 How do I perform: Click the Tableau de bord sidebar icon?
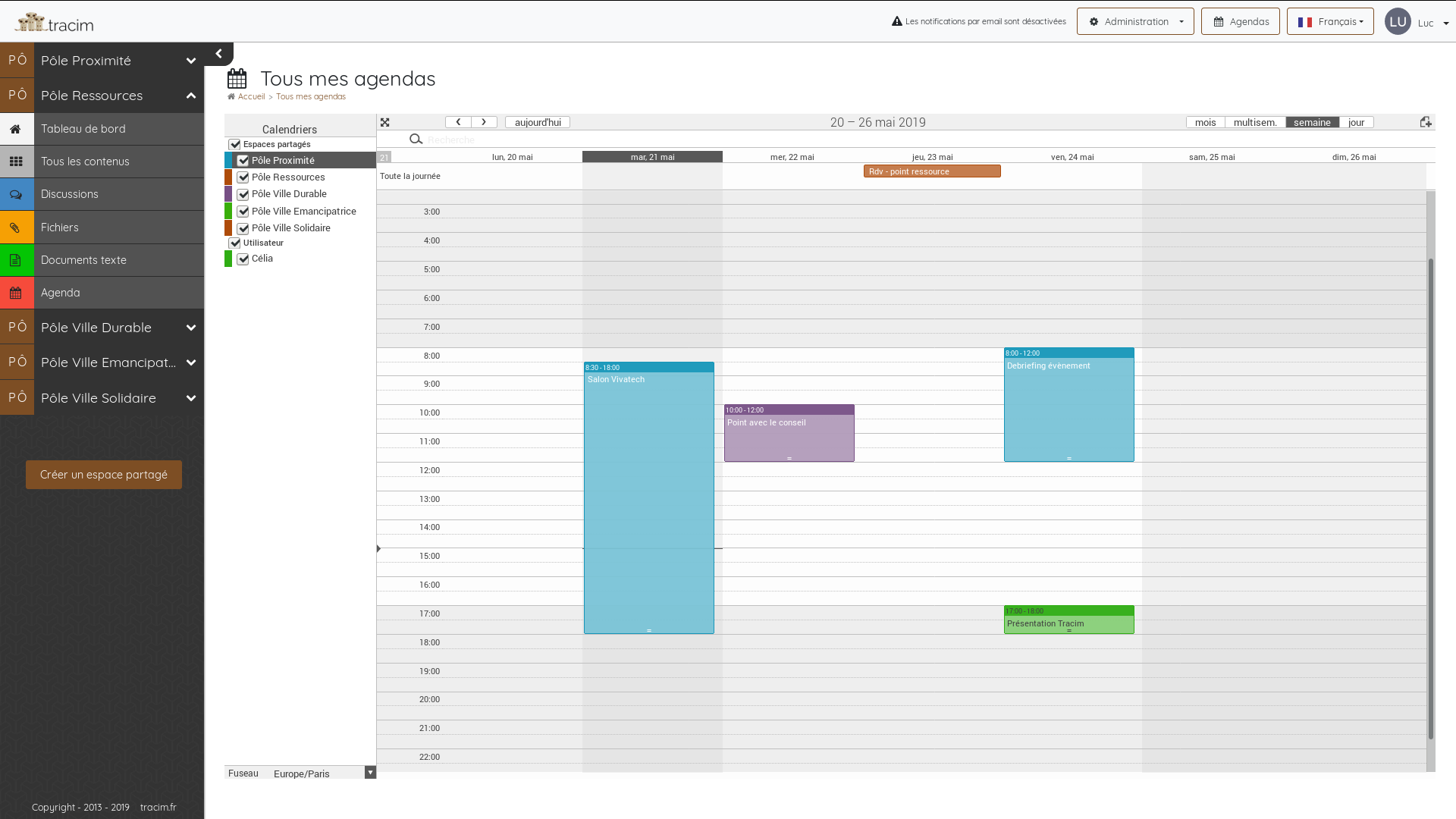[x=15, y=128]
